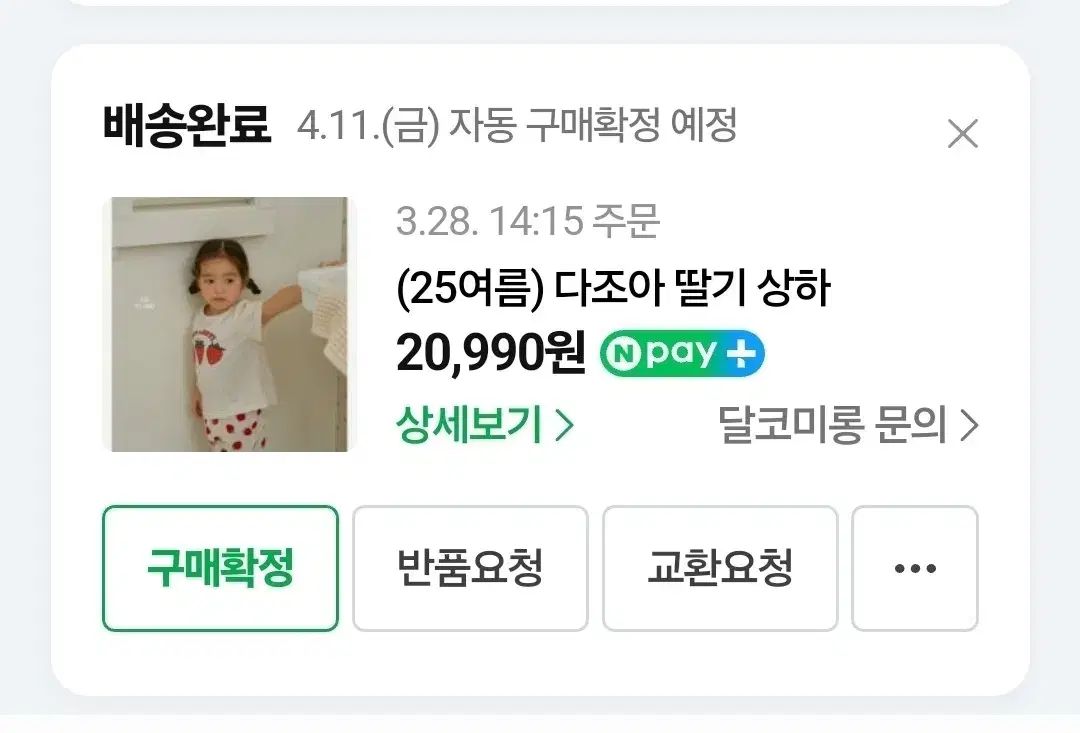
Task: Click the product title 다조아 딸기 상하
Action: (x=692, y=288)
